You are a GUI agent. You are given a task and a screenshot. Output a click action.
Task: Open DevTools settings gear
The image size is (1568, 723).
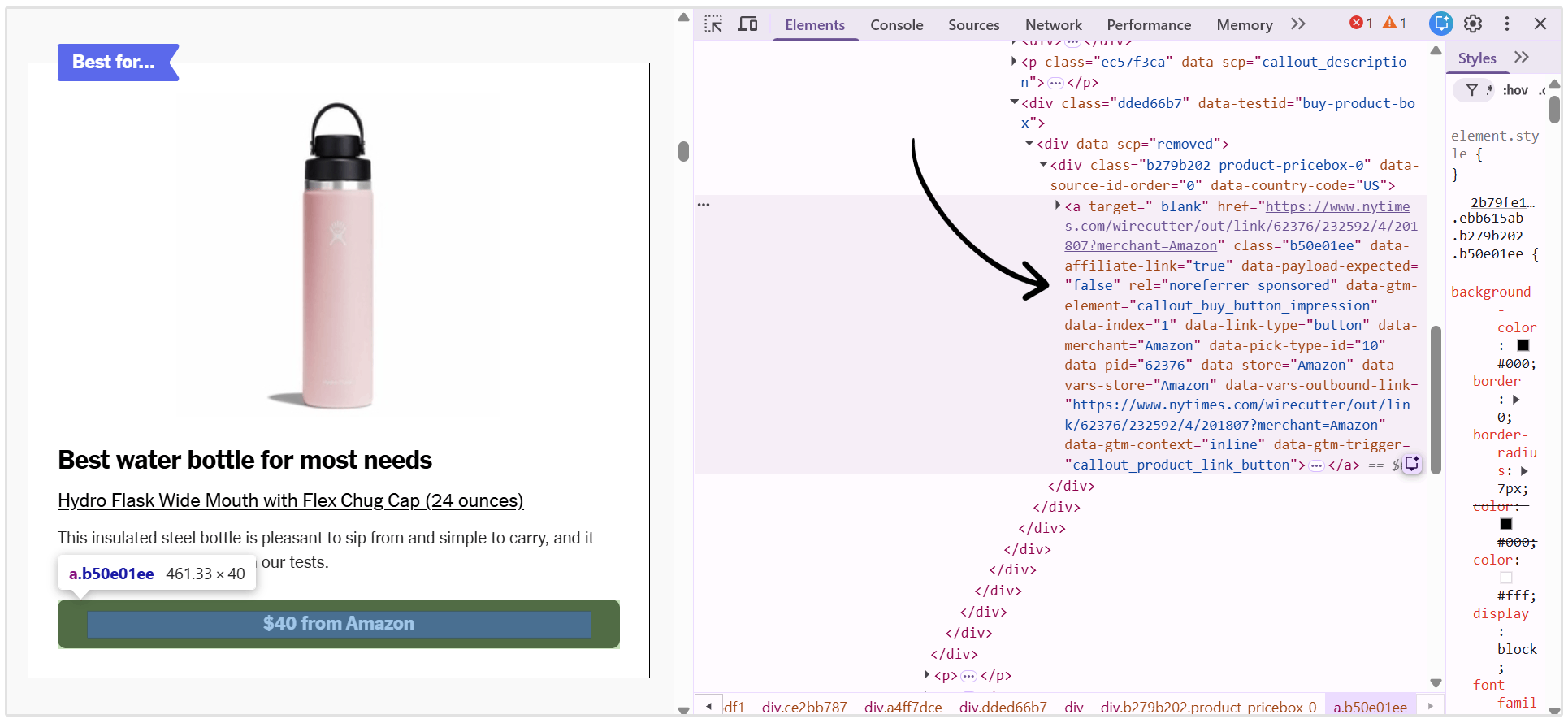pyautogui.click(x=1473, y=24)
